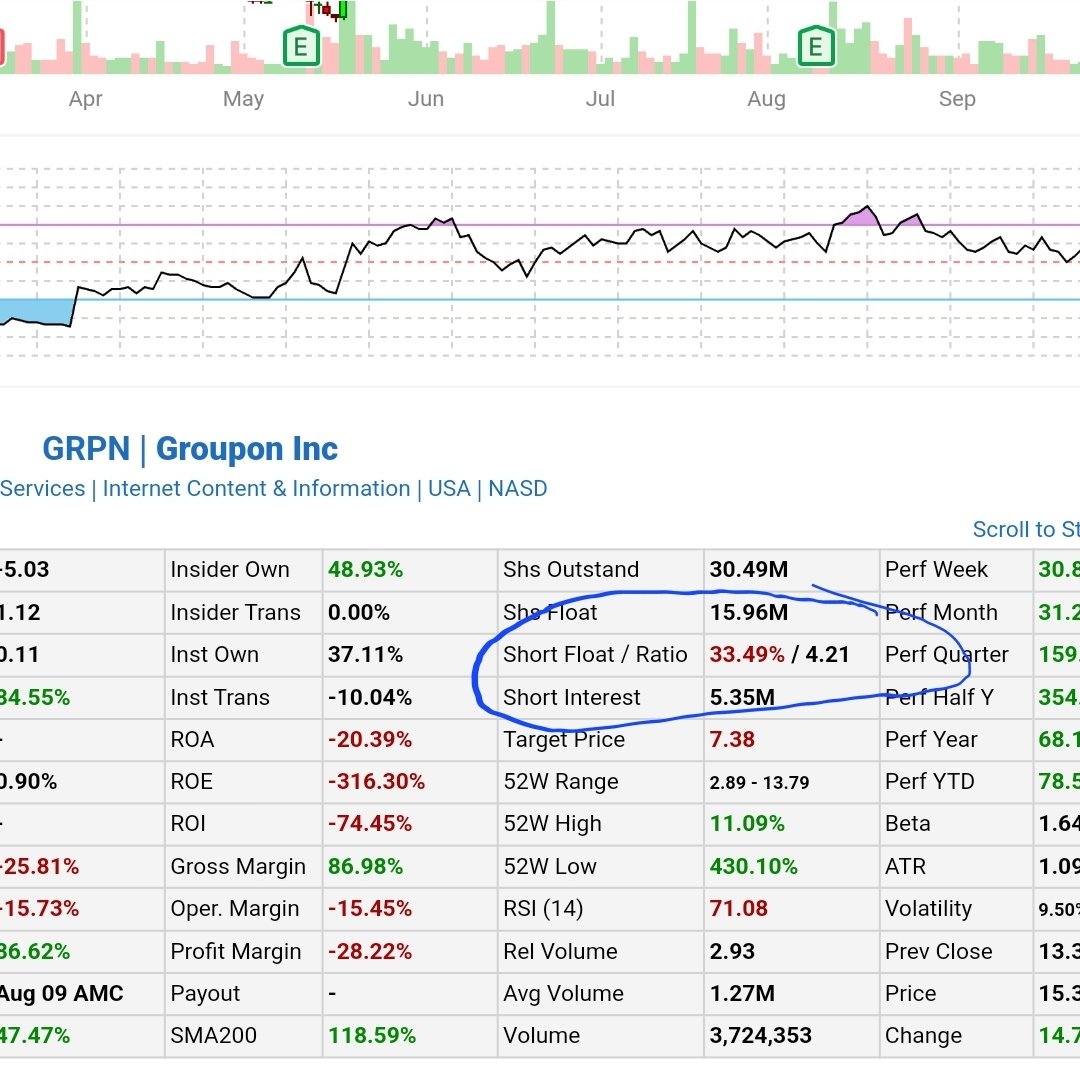Click the Rel Volume label
Image resolution: width=1080 pixels, height=1088 pixels.
tap(560, 952)
